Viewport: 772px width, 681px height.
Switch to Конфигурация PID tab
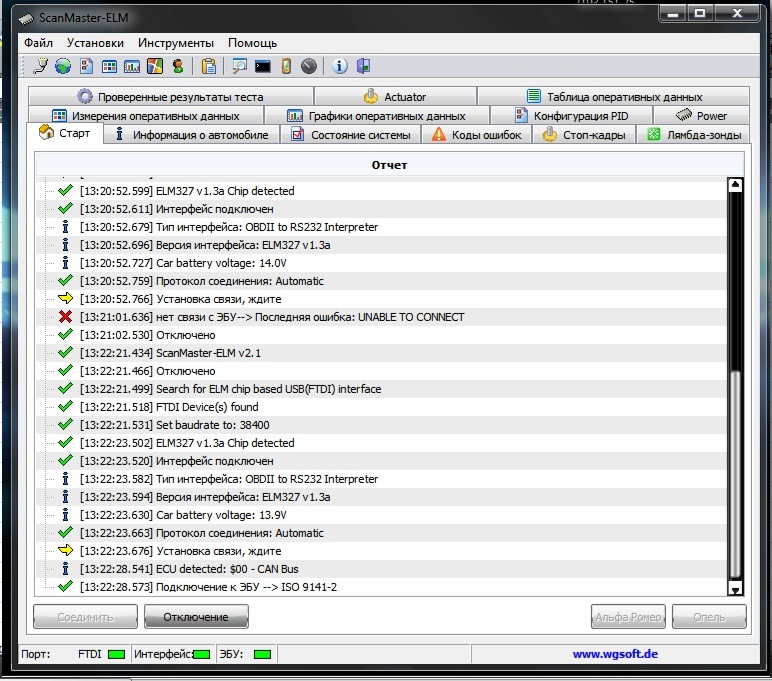[571, 116]
